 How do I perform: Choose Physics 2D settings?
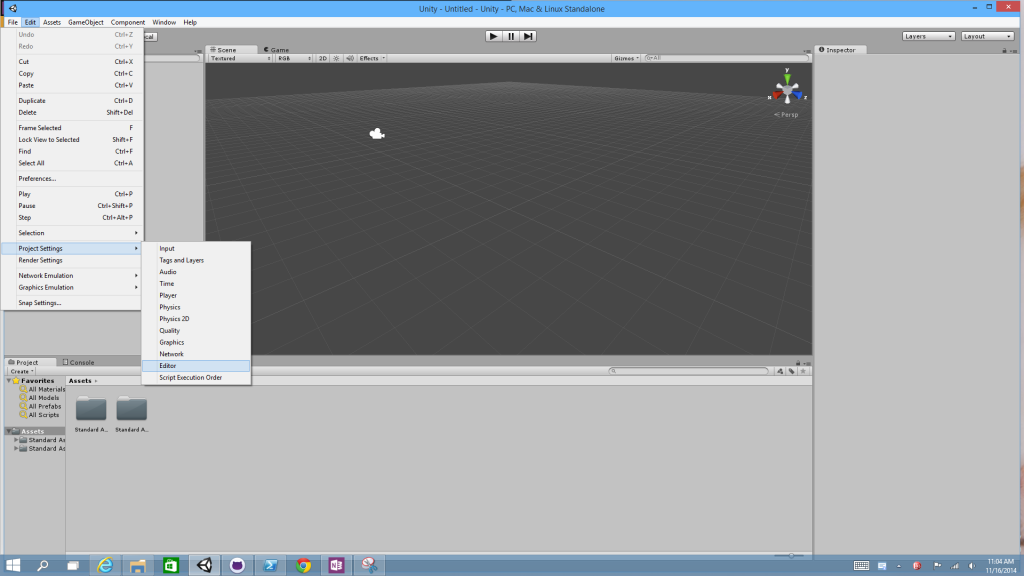[196, 319]
